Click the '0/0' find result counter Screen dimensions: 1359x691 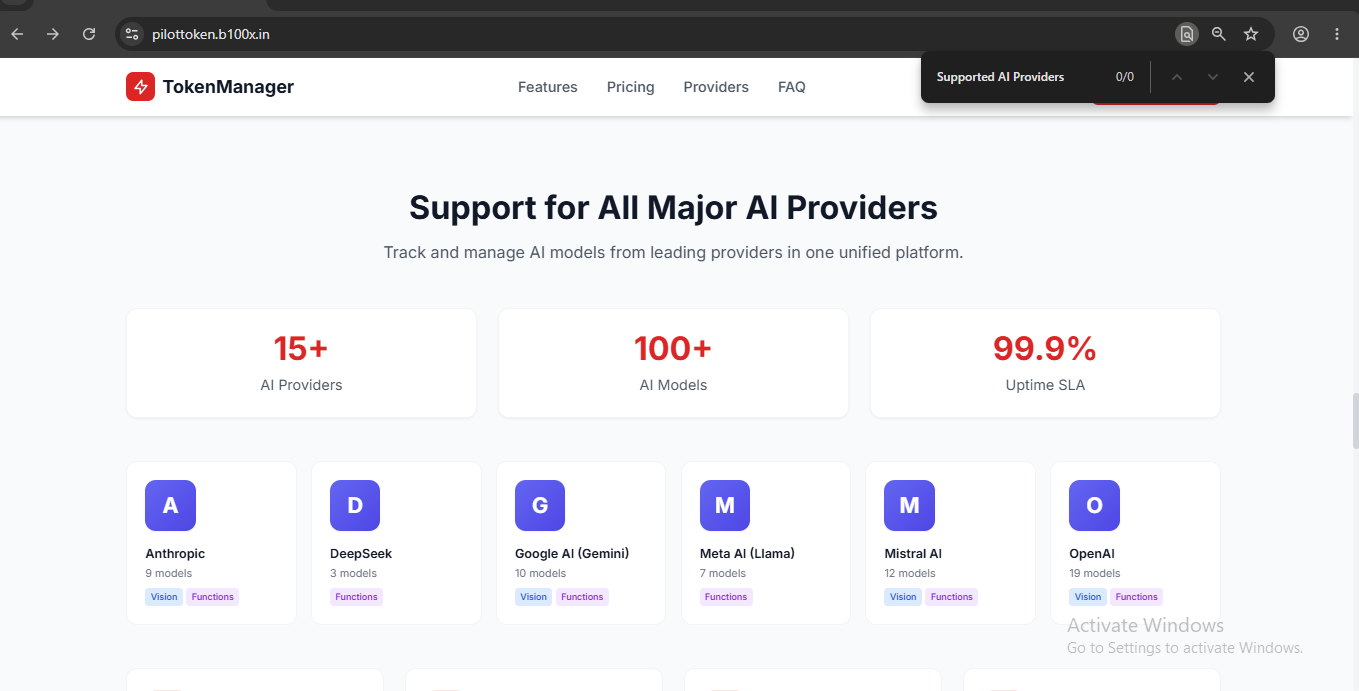[1125, 77]
